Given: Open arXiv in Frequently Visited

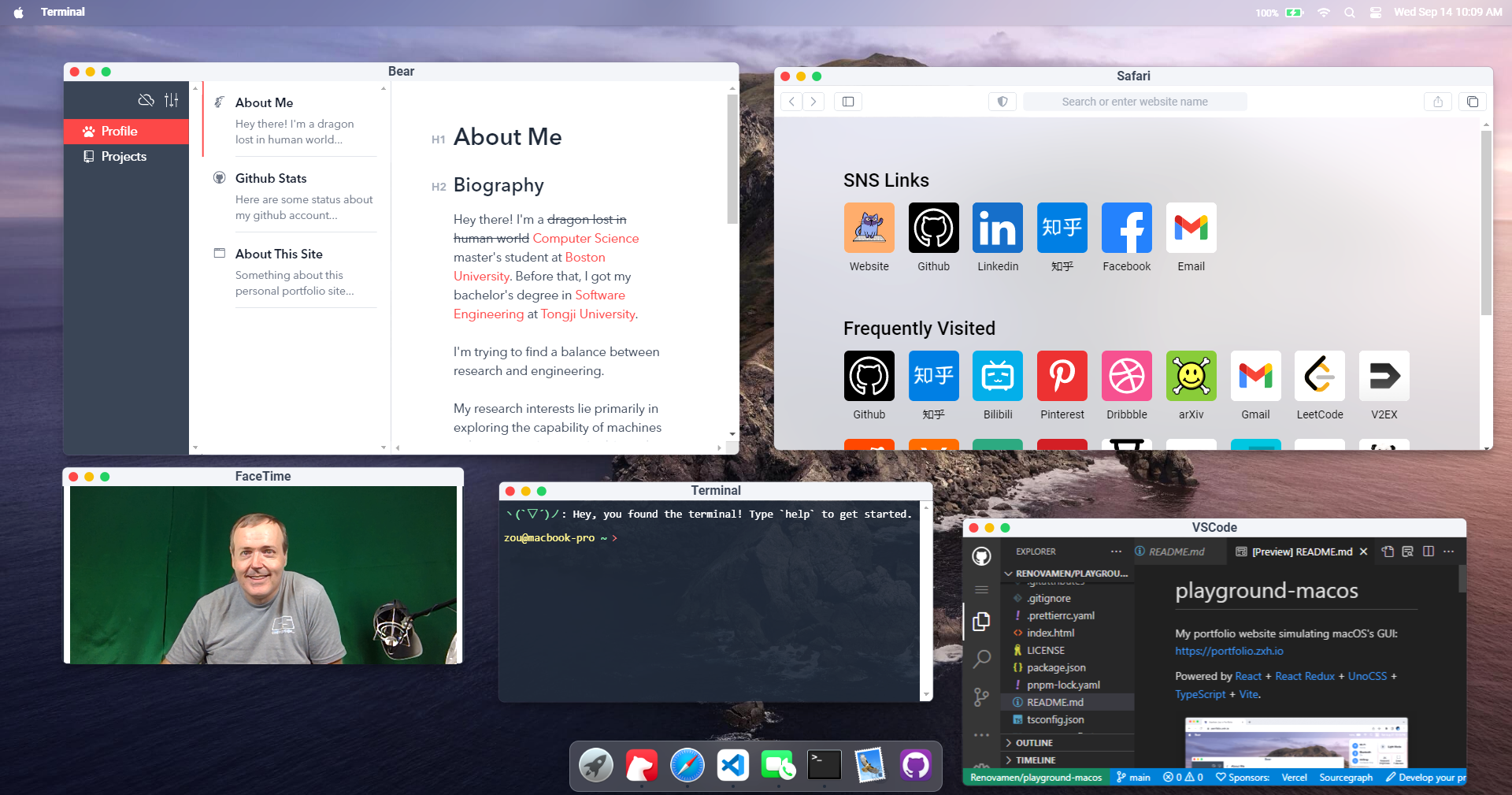Looking at the screenshot, I should [x=1191, y=376].
